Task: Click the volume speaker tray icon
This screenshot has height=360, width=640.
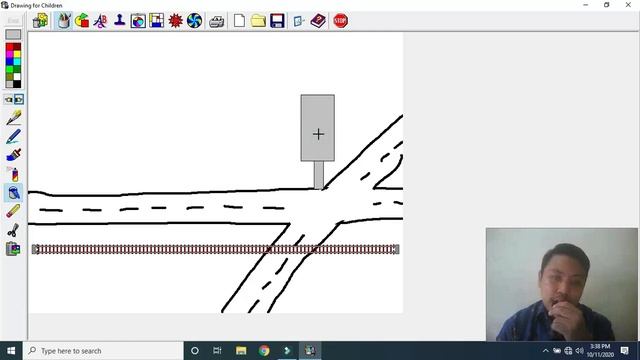Action: pyautogui.click(x=579, y=351)
